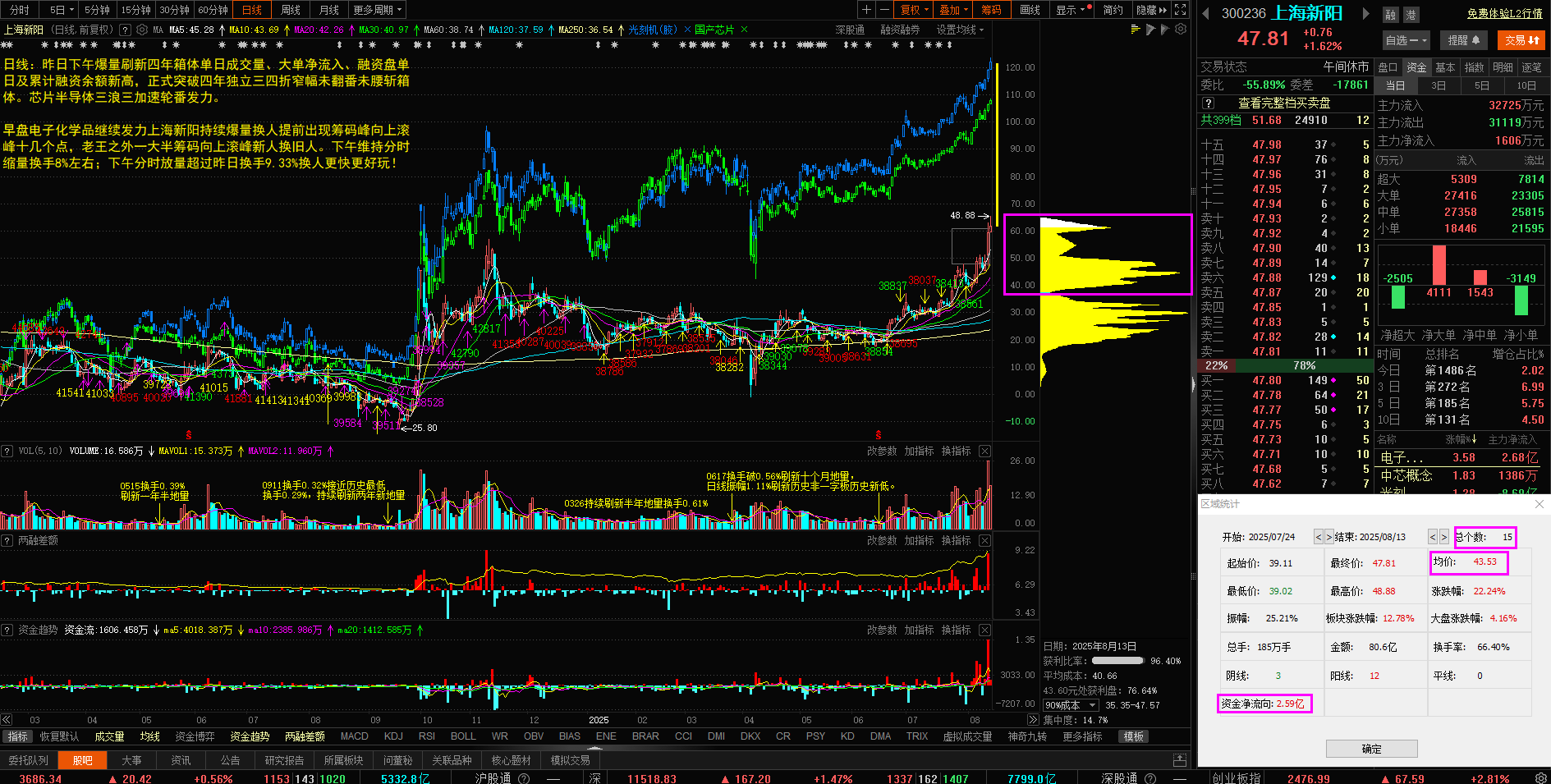Click the orange 交易 trade button
1551x784 pixels.
(1521, 39)
